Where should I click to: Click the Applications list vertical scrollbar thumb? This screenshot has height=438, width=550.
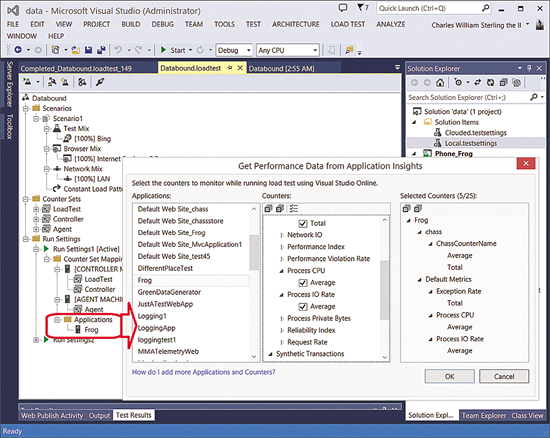tap(254, 252)
